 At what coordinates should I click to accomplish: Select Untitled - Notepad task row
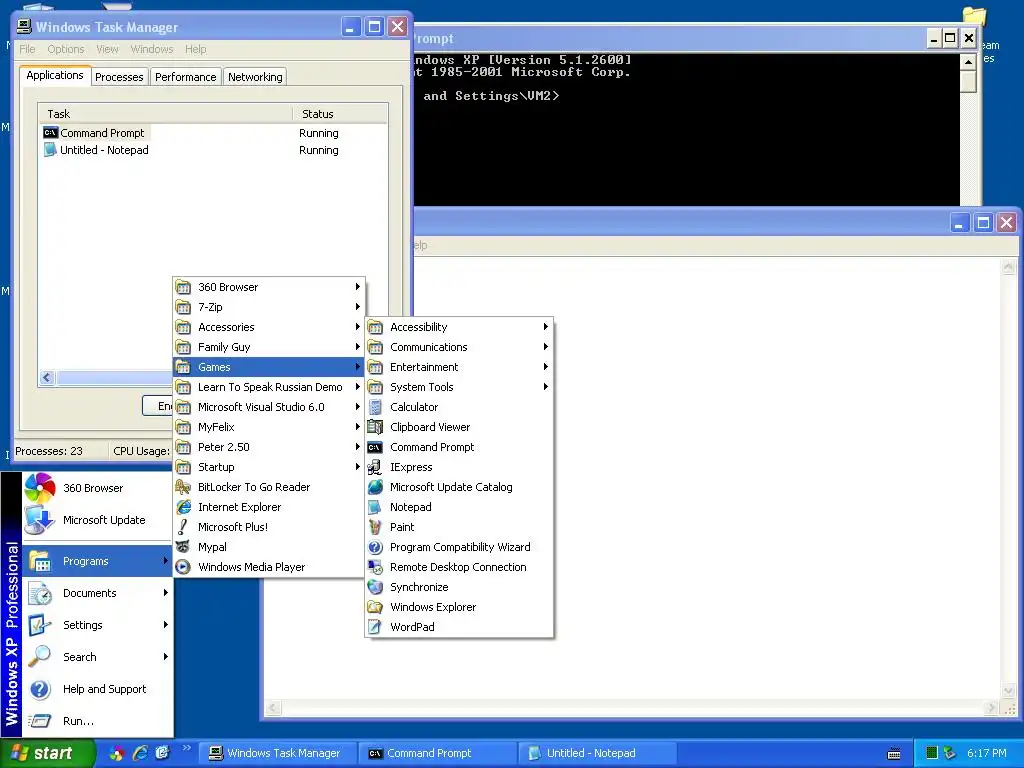pyautogui.click(x=212, y=150)
